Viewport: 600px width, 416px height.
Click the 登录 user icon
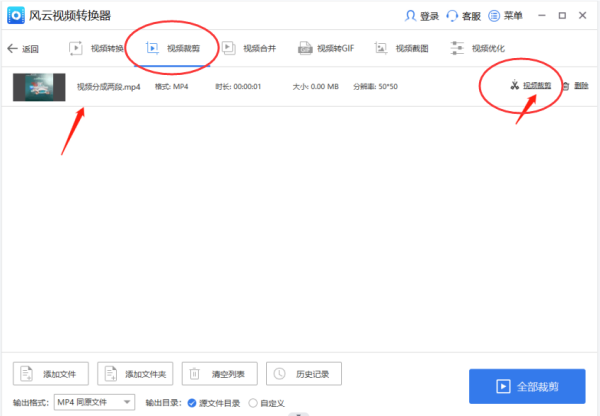410,16
